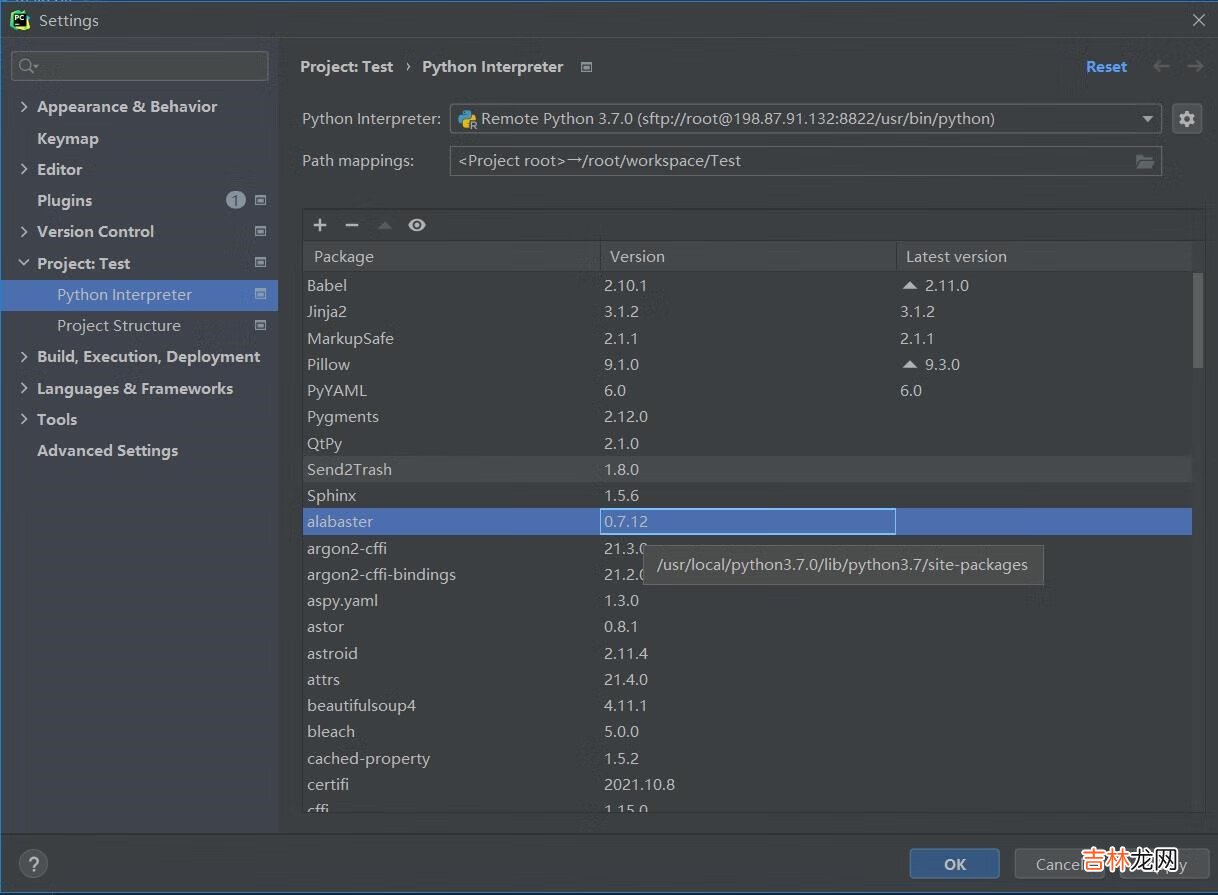Image resolution: width=1218 pixels, height=895 pixels.
Task: Click the folder icon in Path mappings
Action: tap(1145, 161)
